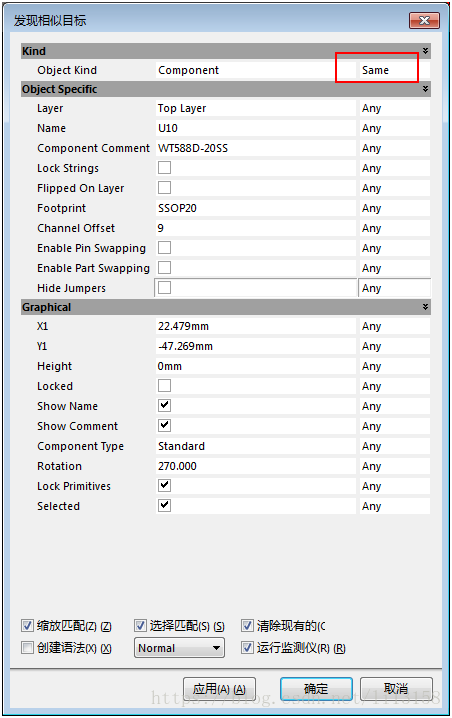
Task: Confirm with the 确定 button
Action: 316,689
